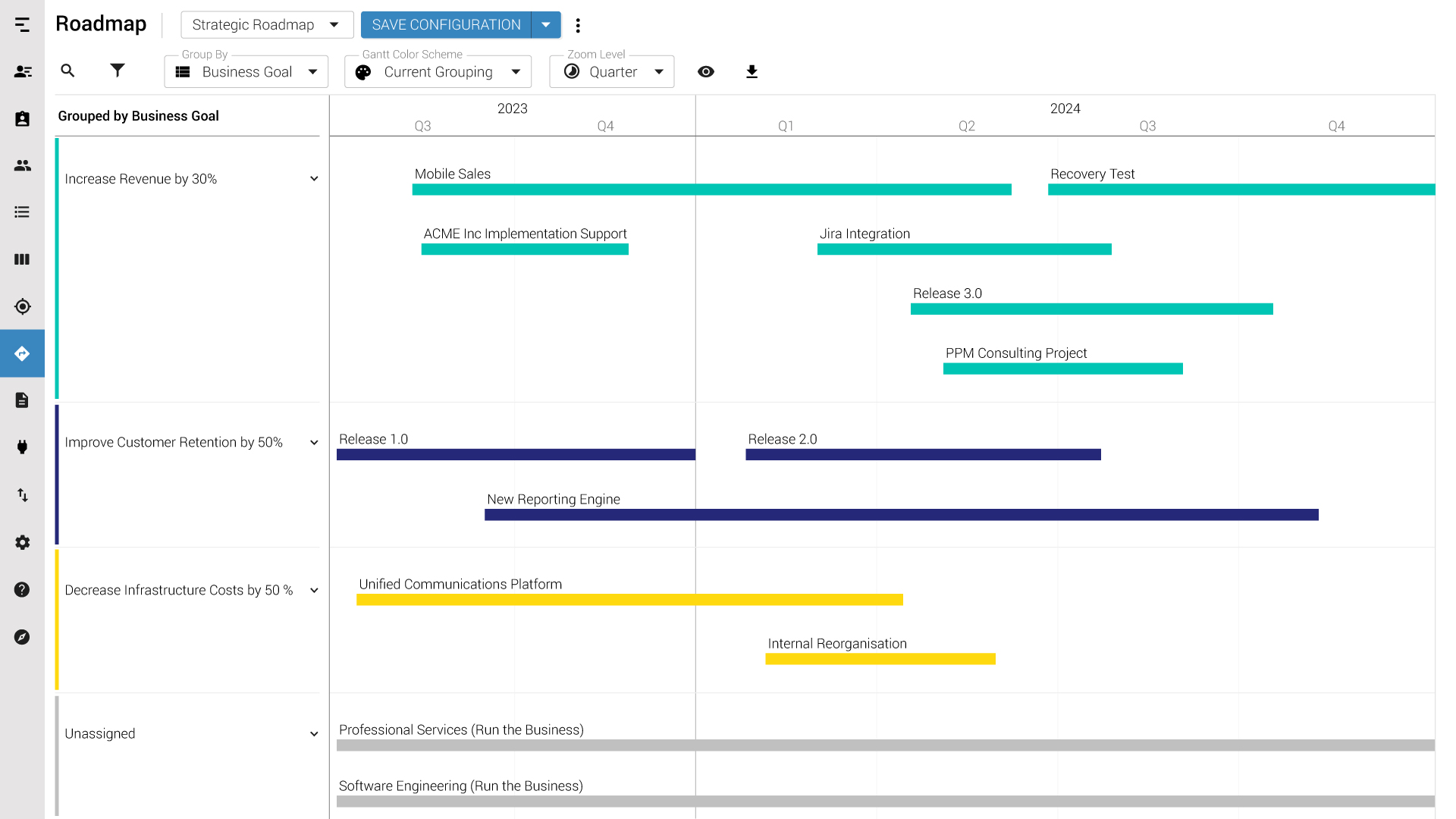The height and width of the screenshot is (819, 1456).
Task: Select the Roadmap diamond icon in sidebar
Action: click(x=22, y=353)
